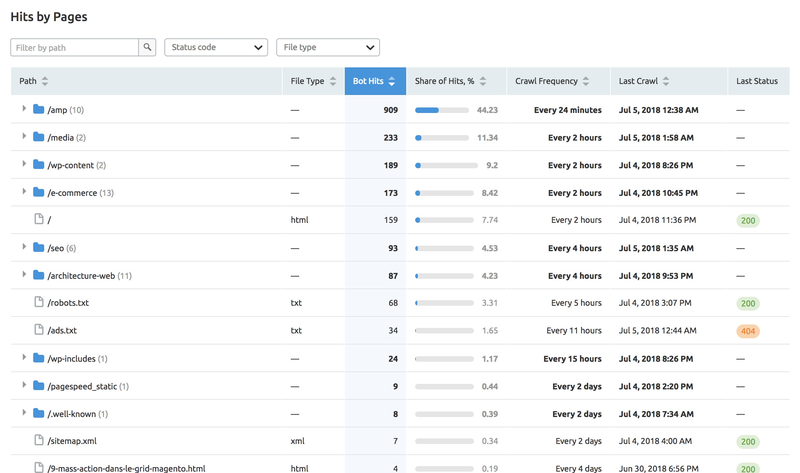This screenshot has height=473, width=800.
Task: Click the /e-commerce folder icon
Action: point(38,193)
